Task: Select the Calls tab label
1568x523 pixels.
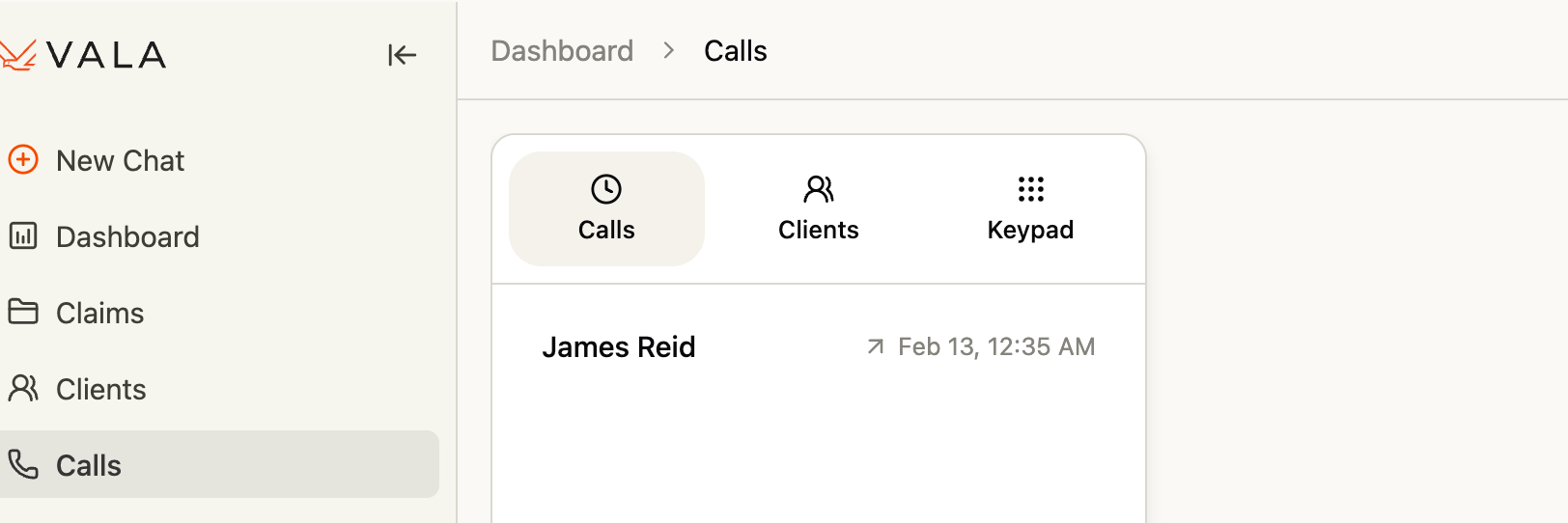Action: coord(606,230)
